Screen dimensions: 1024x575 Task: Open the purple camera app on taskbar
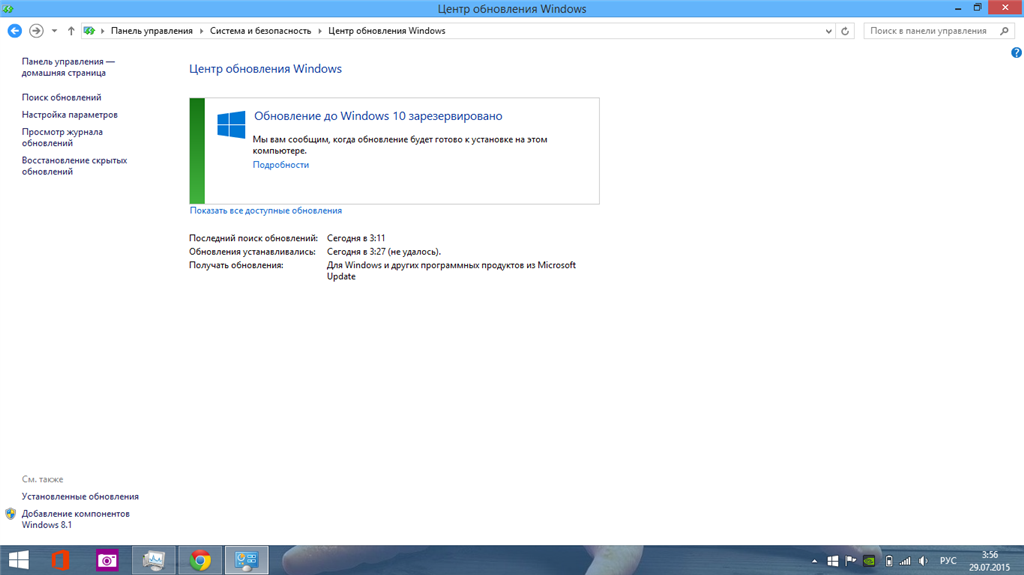click(x=107, y=560)
